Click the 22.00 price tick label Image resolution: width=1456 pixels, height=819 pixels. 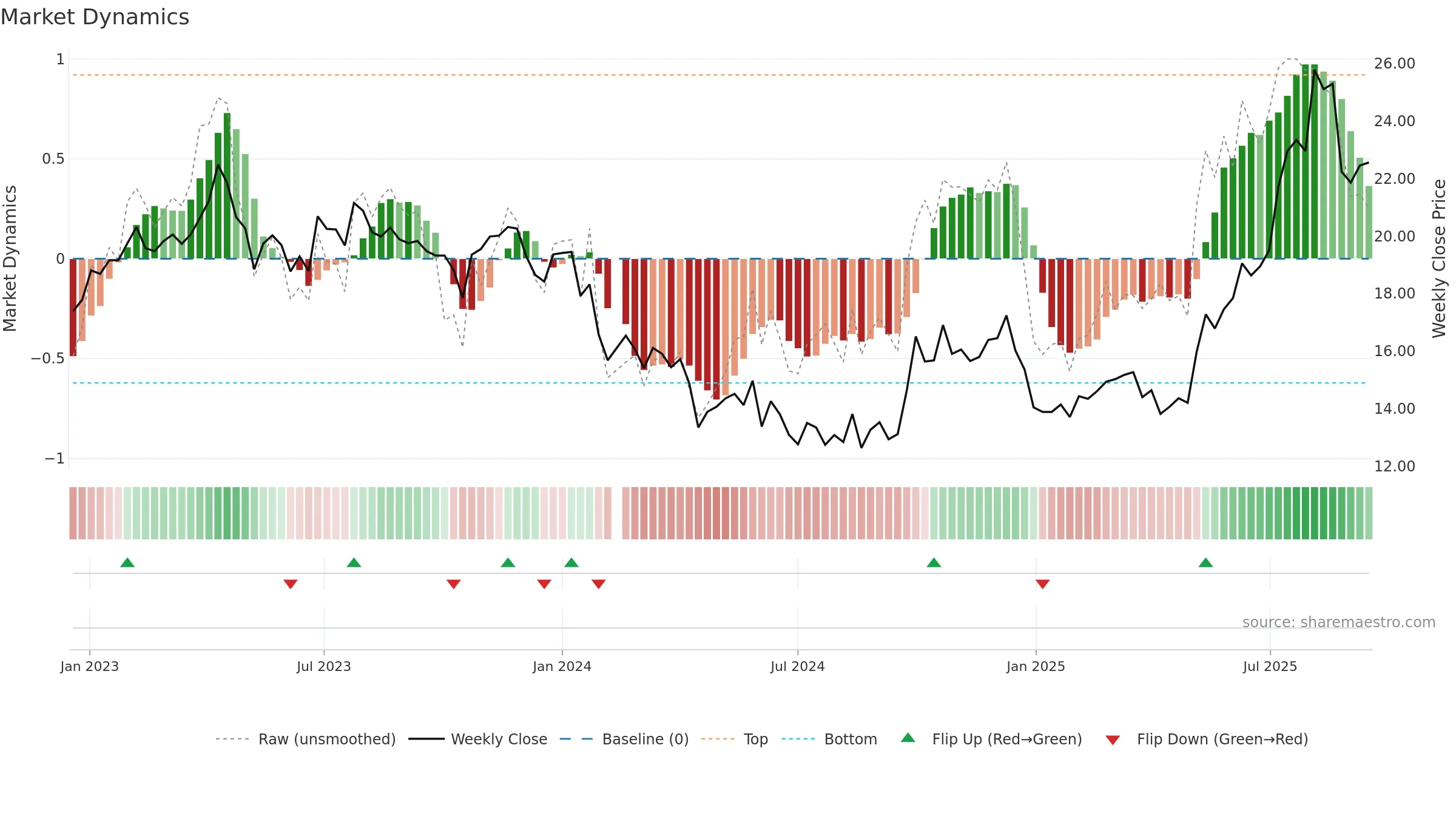(x=1395, y=179)
